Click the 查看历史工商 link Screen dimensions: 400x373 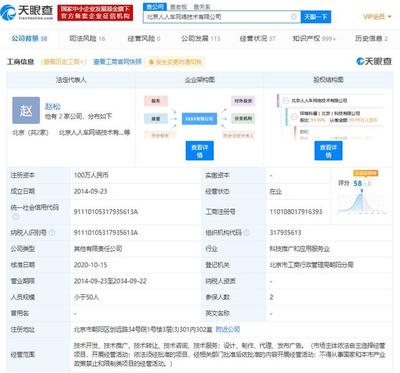[x=64, y=62]
